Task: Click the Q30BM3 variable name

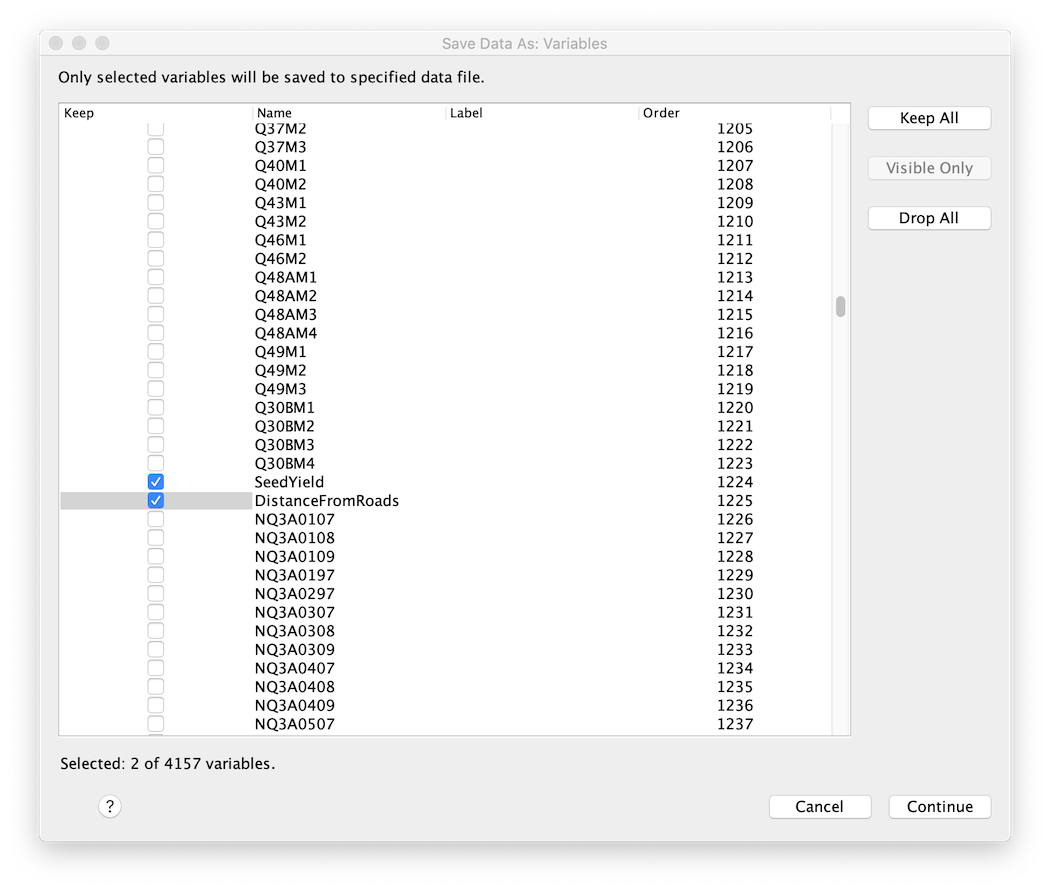Action: (285, 445)
